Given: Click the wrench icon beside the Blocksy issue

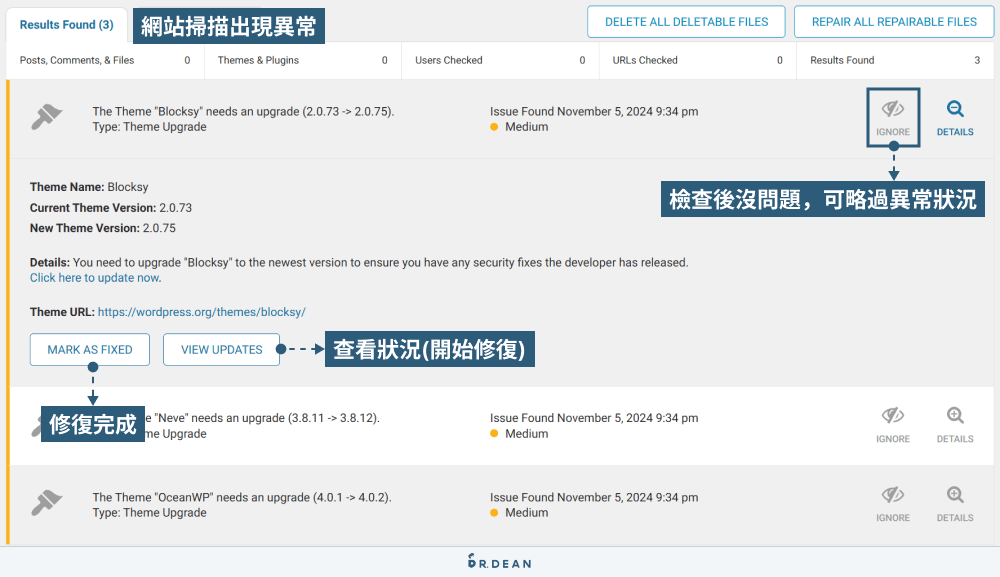Looking at the screenshot, I should (x=46, y=117).
